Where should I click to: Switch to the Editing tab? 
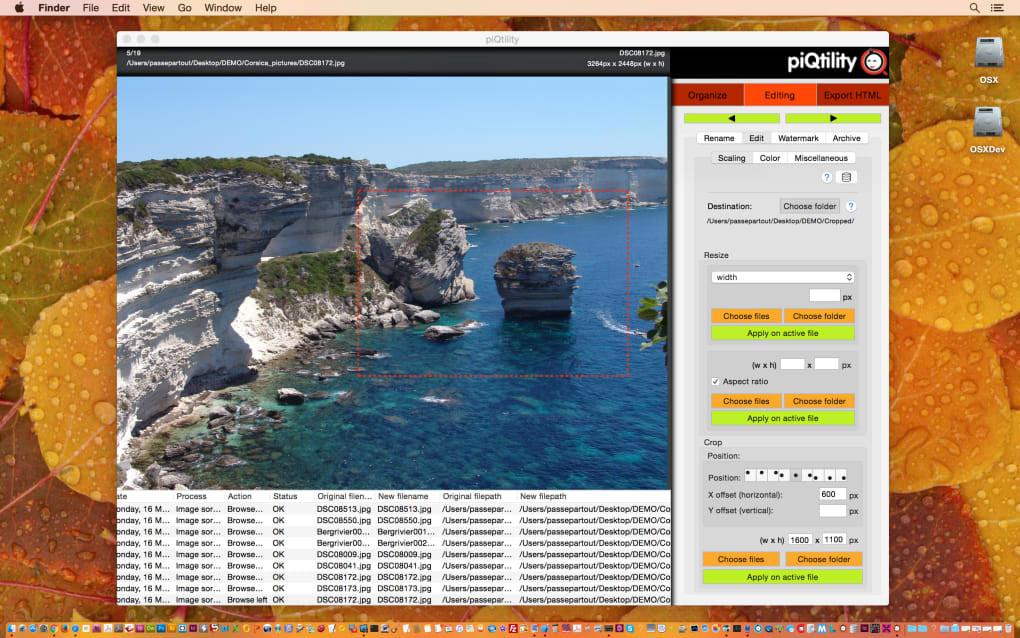click(779, 95)
